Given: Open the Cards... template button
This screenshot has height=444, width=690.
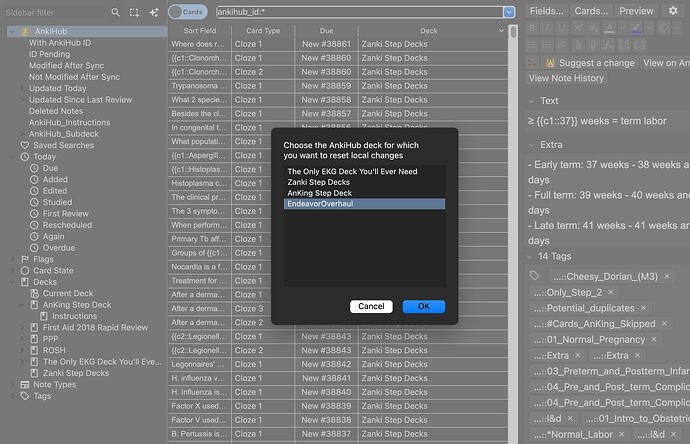Looking at the screenshot, I should (x=591, y=11).
